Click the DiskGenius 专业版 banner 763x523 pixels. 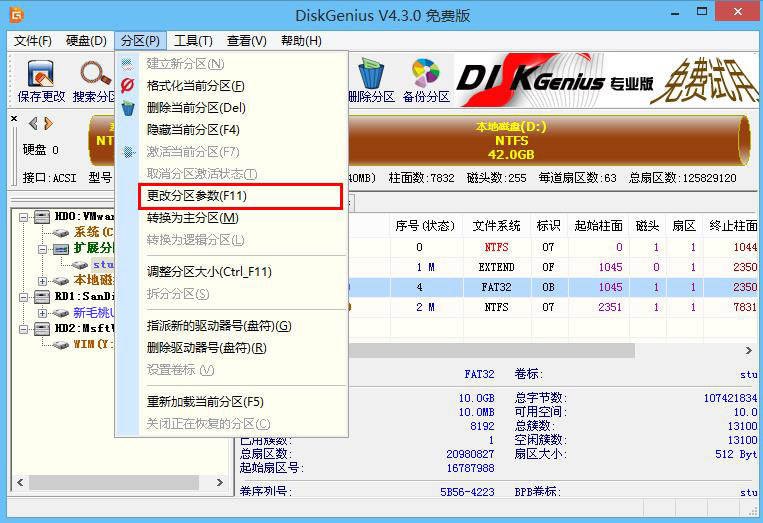(606, 79)
